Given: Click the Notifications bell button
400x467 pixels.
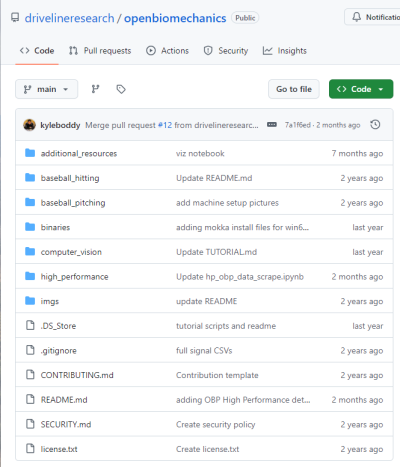Looking at the screenshot, I should (x=372, y=17).
